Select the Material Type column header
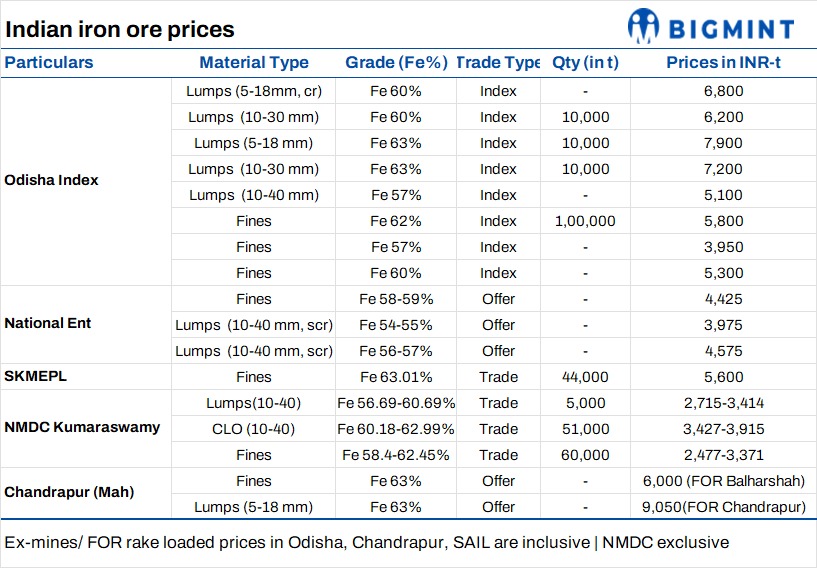The image size is (817, 568). 254,62
